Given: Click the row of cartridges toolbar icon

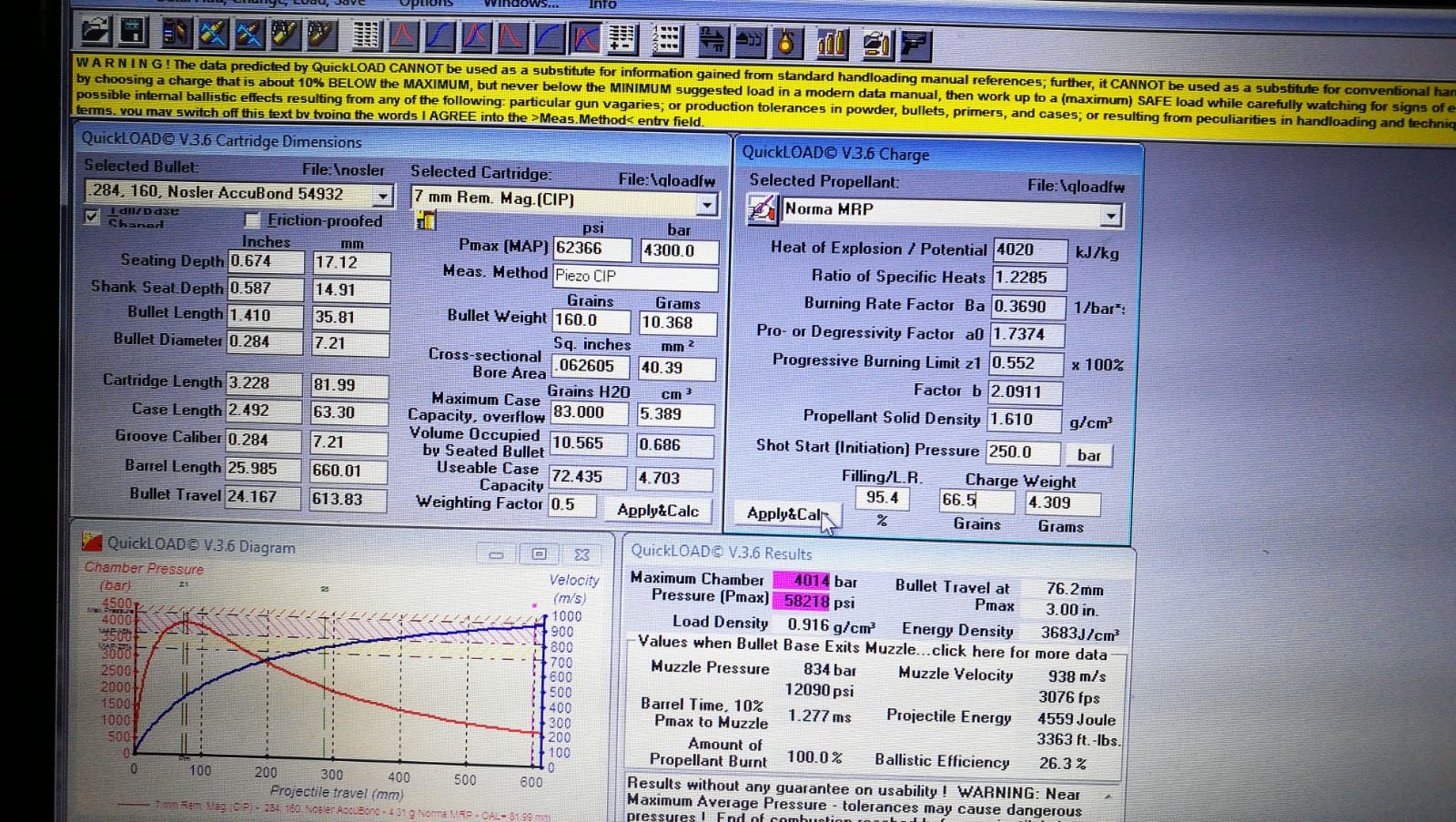Looking at the screenshot, I should 832,42.
